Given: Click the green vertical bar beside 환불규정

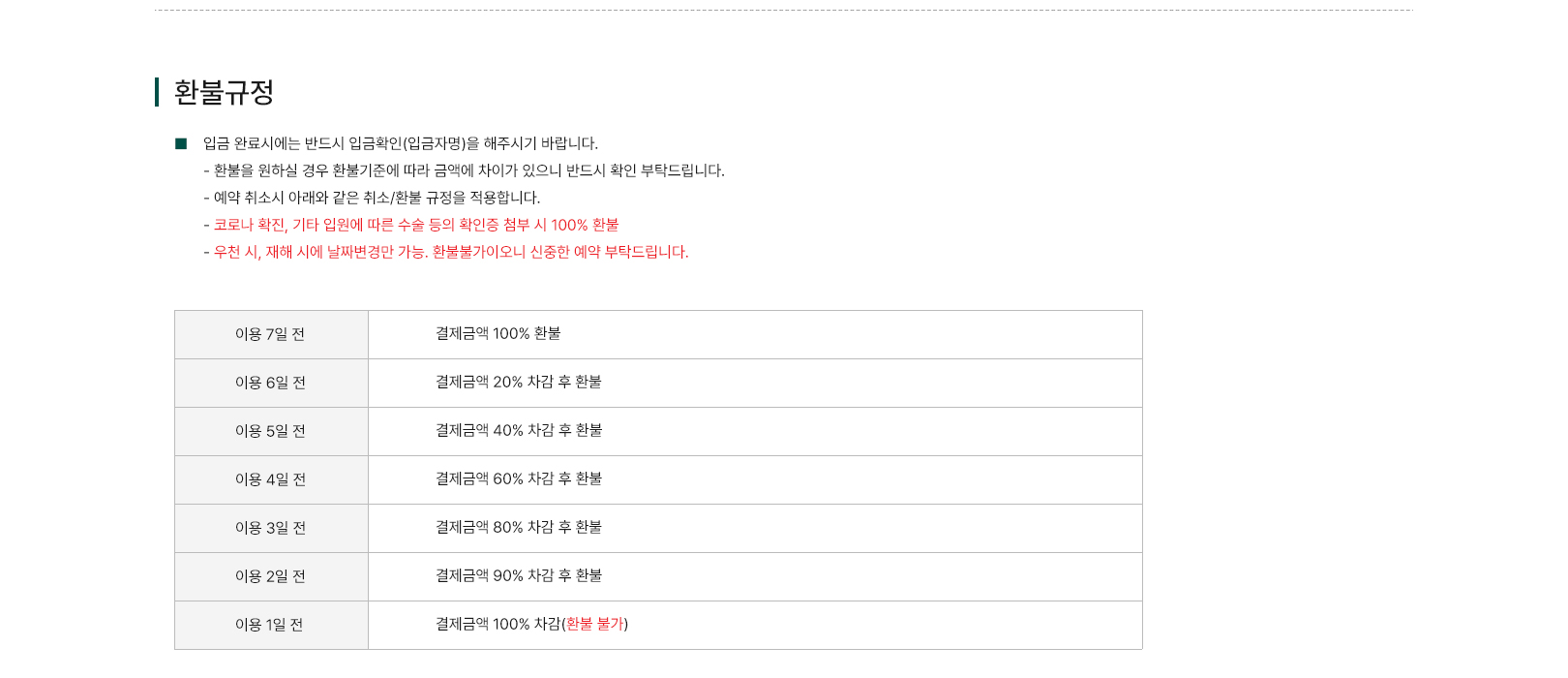Looking at the screenshot, I should click(x=157, y=92).
